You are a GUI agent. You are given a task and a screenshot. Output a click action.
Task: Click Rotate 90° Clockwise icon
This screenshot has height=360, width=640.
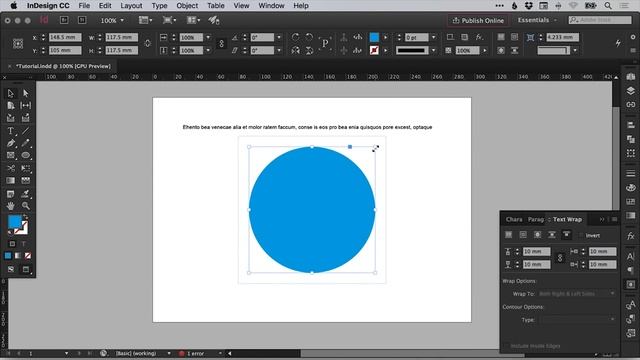coord(295,37)
